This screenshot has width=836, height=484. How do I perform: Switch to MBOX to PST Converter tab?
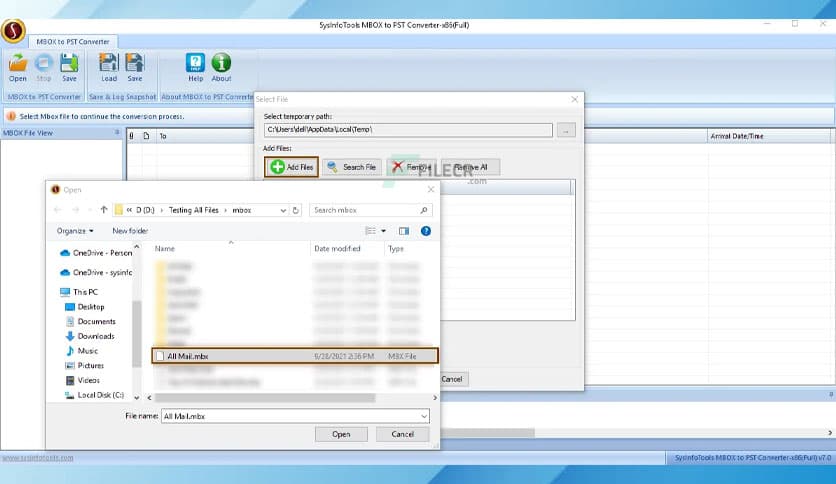click(x=73, y=42)
